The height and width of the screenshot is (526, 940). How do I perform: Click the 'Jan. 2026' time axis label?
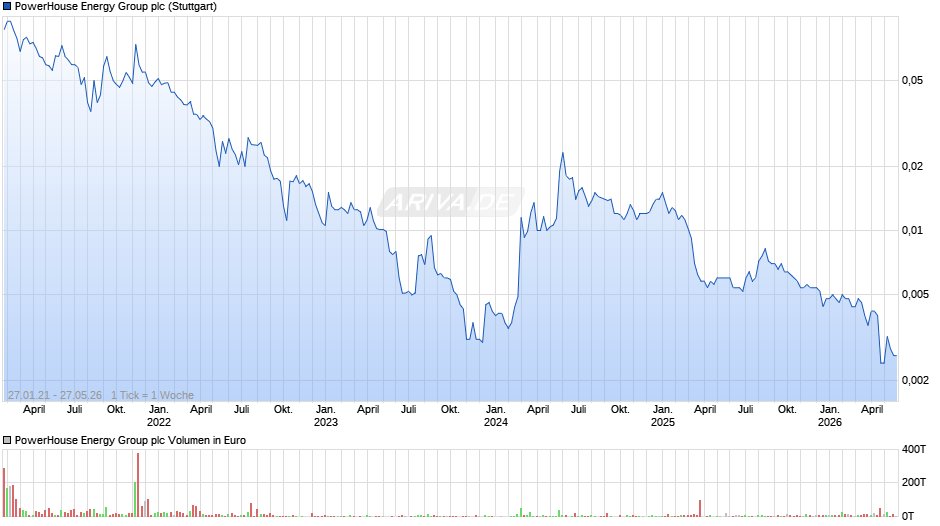830,416
